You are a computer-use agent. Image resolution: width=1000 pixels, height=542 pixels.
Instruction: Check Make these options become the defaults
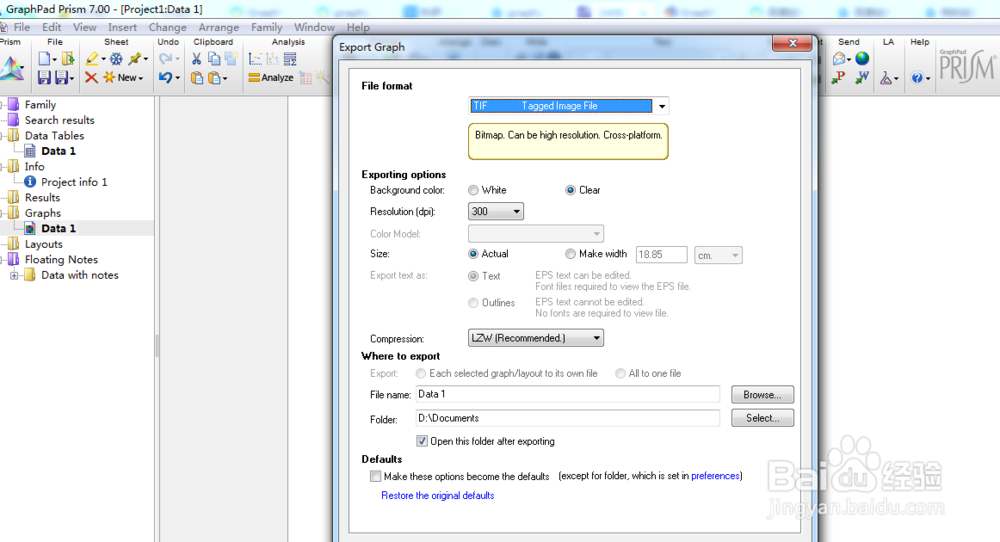pyautogui.click(x=376, y=476)
